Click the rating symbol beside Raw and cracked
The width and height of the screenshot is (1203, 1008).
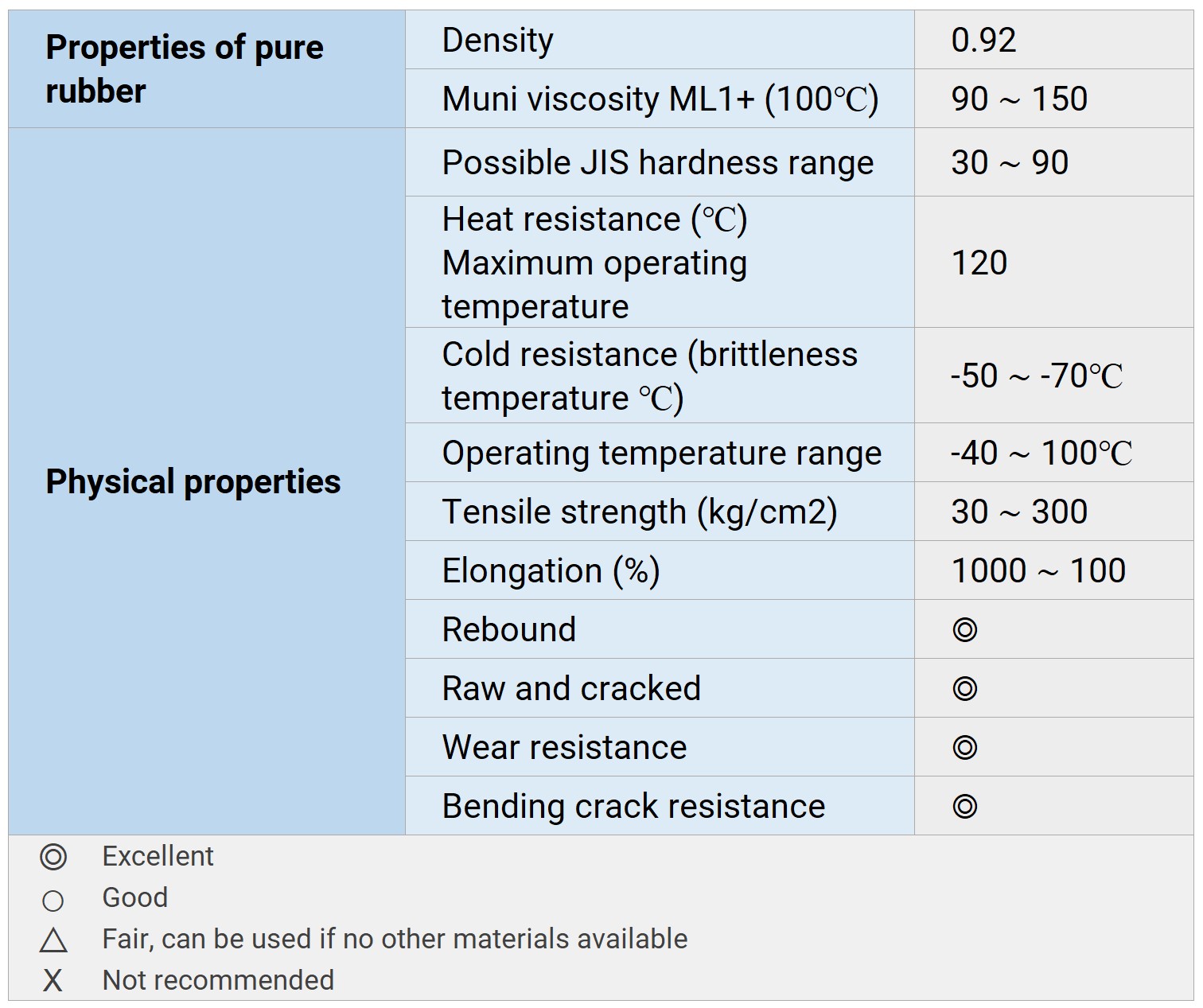tap(964, 689)
